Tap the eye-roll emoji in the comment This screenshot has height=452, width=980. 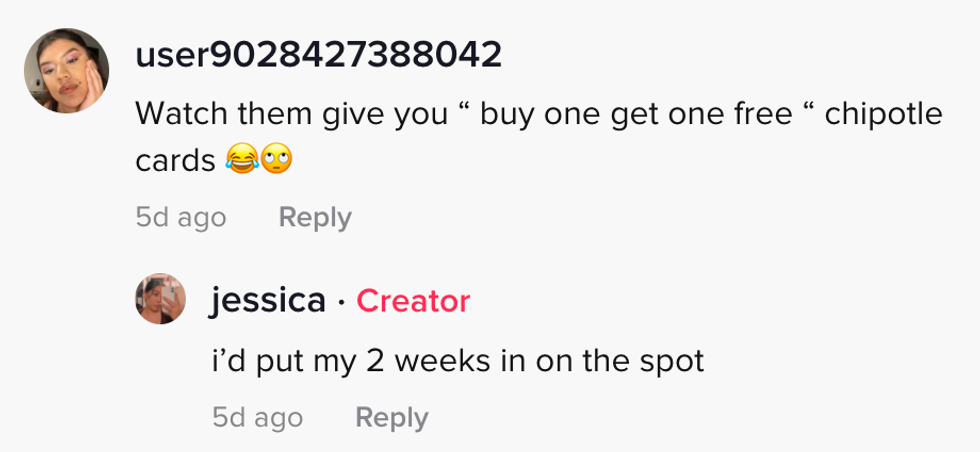click(276, 160)
